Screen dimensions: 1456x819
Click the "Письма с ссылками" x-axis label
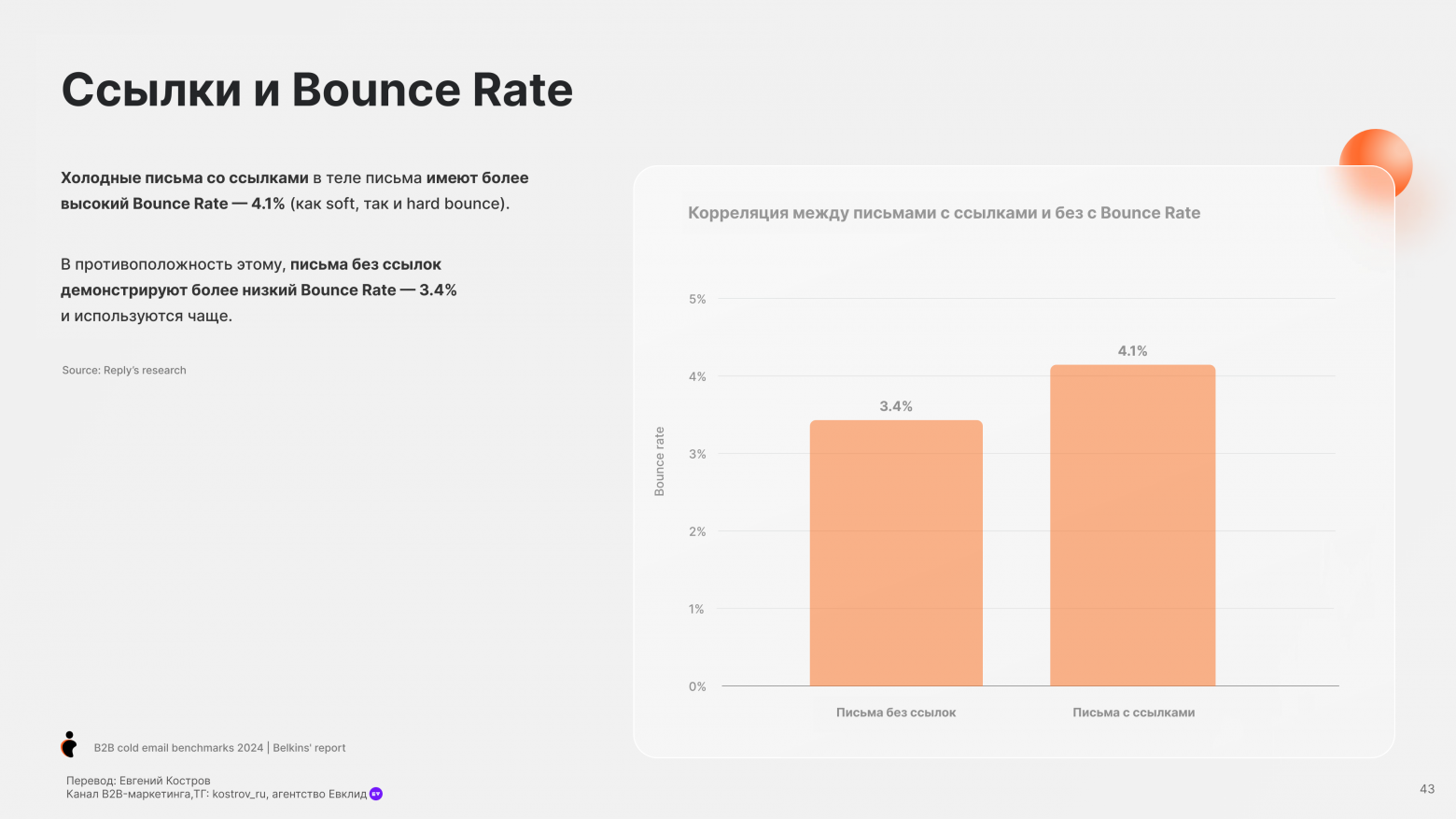click(x=1133, y=713)
